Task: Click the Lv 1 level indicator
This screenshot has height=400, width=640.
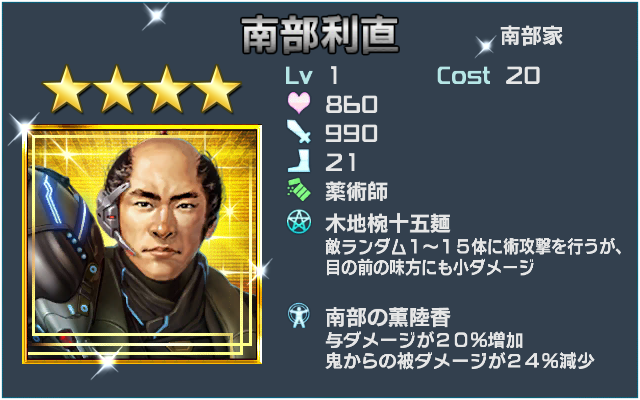Action: pos(312,76)
